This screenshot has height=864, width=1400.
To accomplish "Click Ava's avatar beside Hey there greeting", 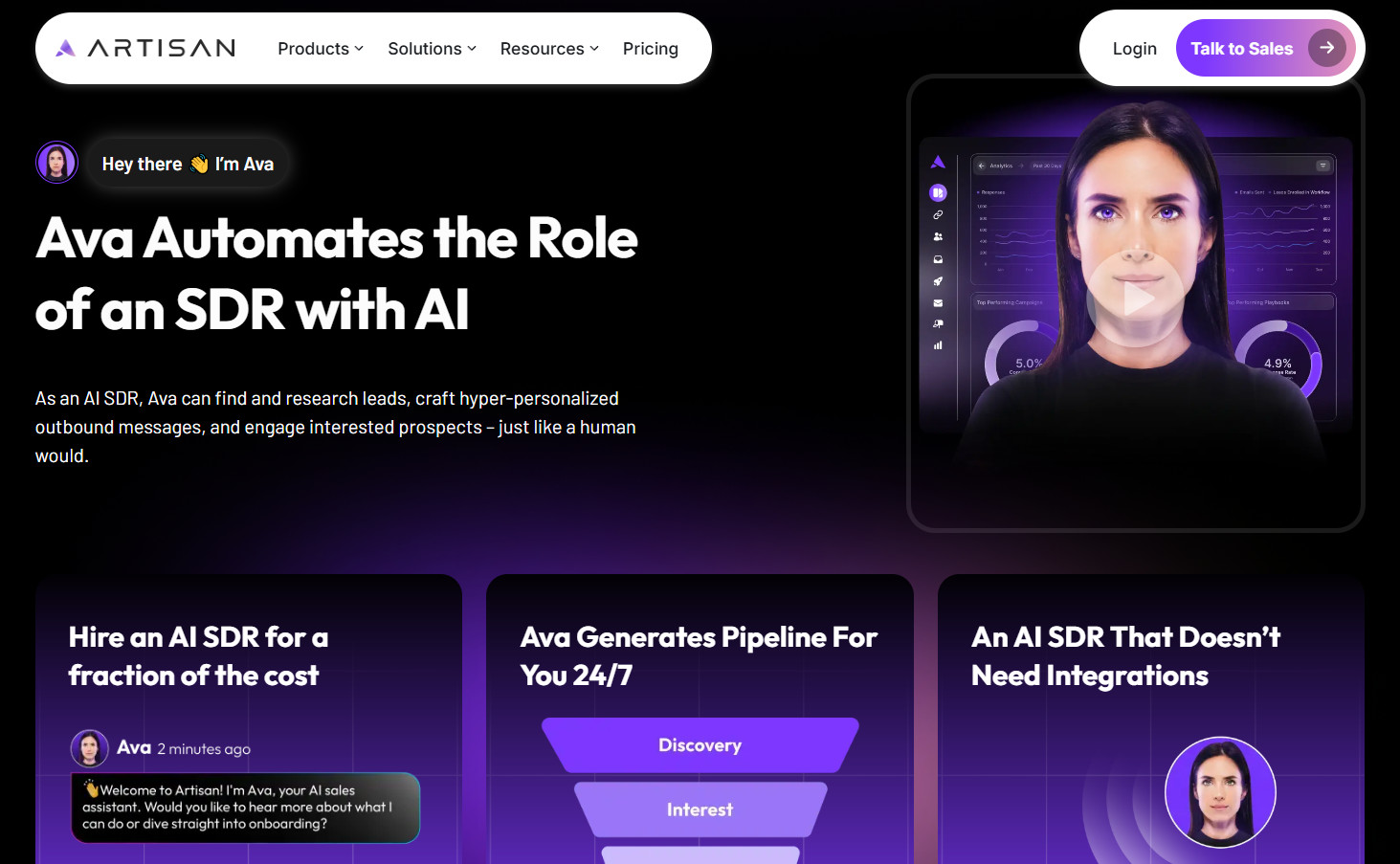I will pos(56,163).
